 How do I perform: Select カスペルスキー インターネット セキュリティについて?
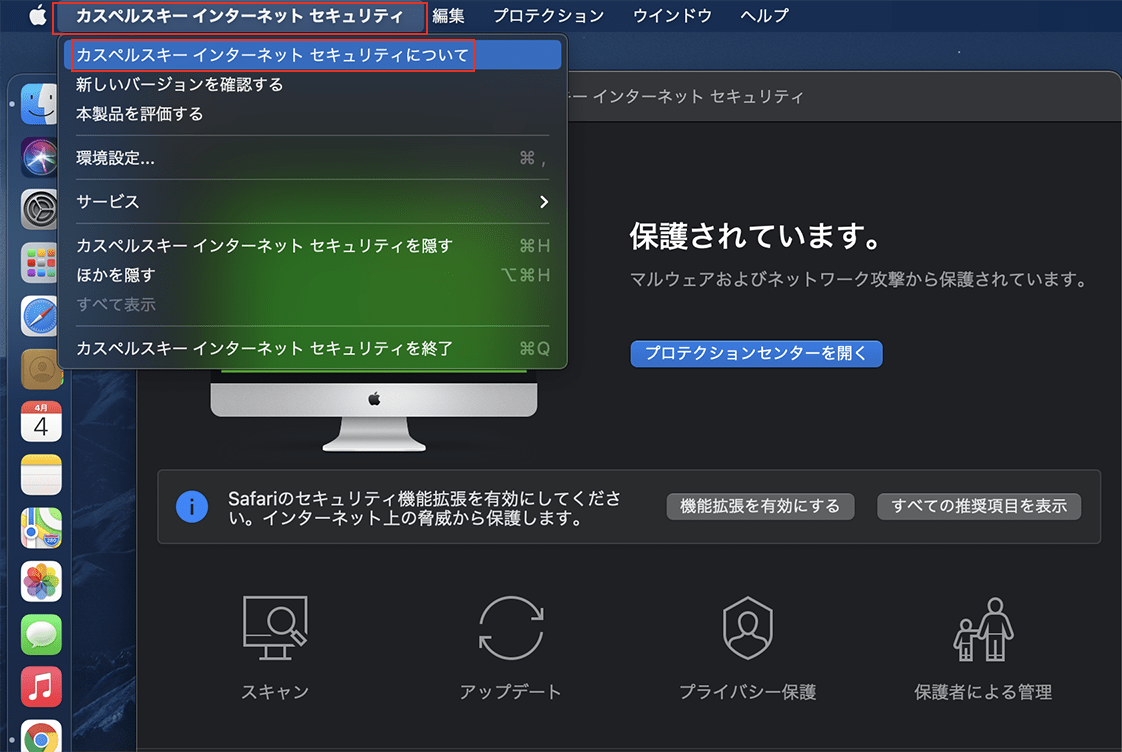313,55
